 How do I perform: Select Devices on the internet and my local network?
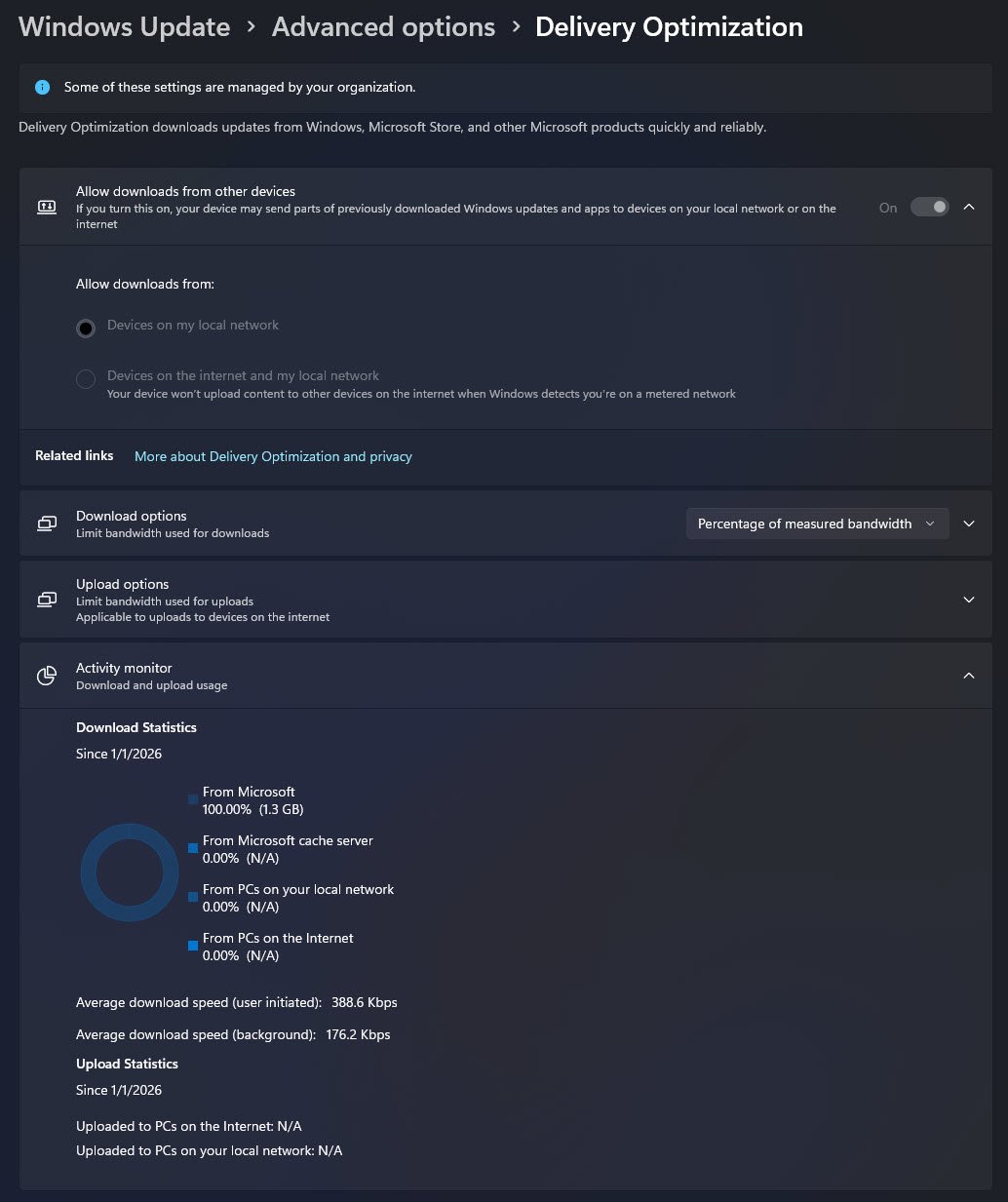pyautogui.click(x=86, y=379)
